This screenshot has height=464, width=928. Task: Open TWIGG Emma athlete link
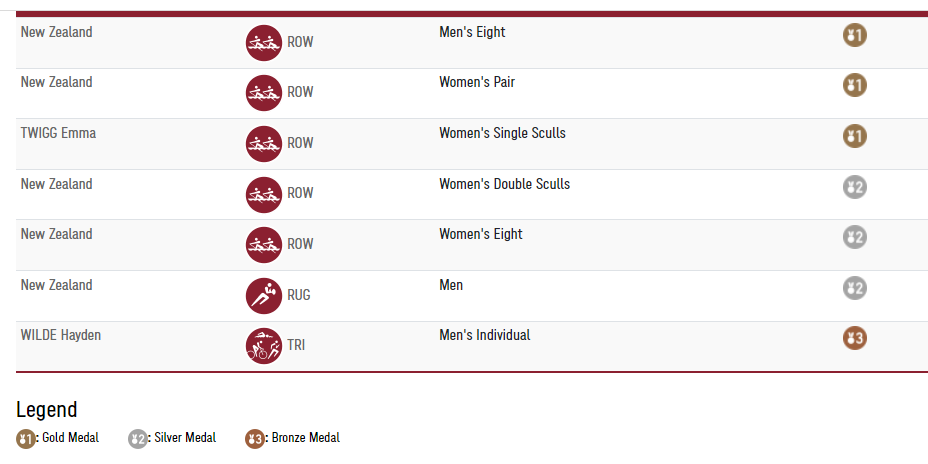point(58,133)
